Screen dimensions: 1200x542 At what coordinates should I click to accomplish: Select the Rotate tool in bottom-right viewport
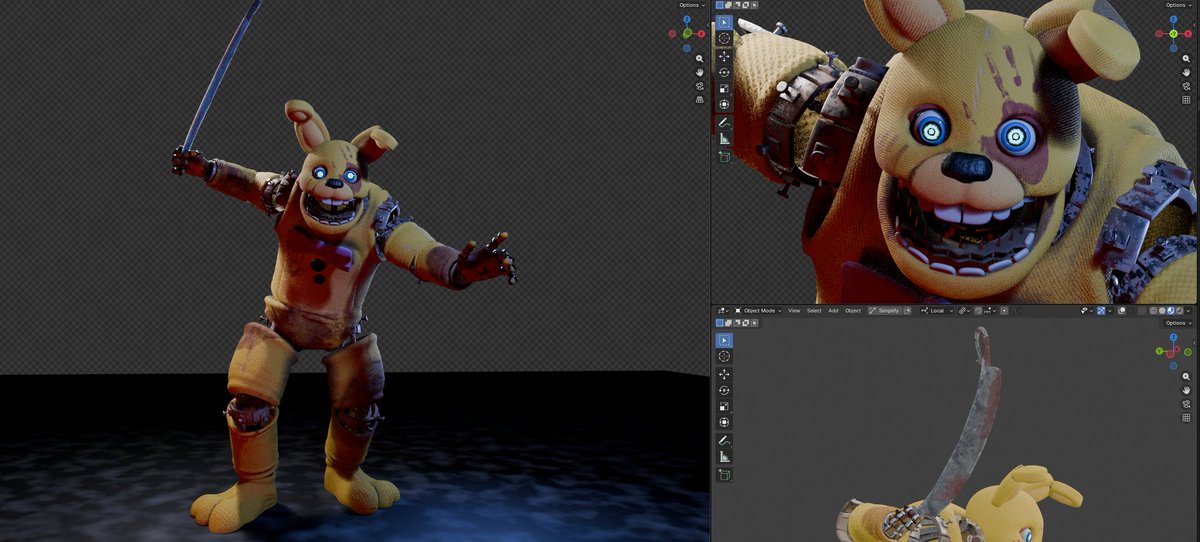[724, 390]
